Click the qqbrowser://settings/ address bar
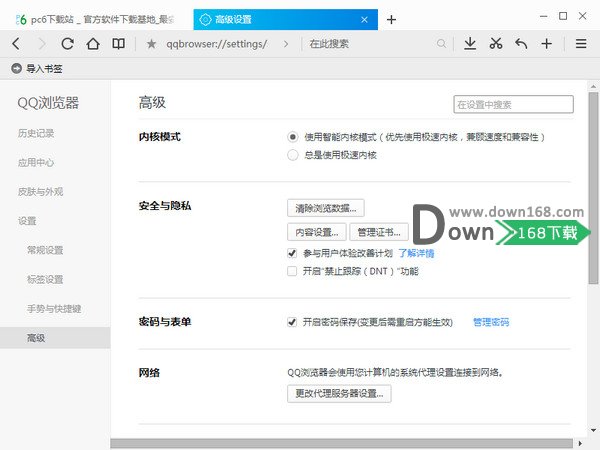The height and width of the screenshot is (450, 600). (x=217, y=44)
